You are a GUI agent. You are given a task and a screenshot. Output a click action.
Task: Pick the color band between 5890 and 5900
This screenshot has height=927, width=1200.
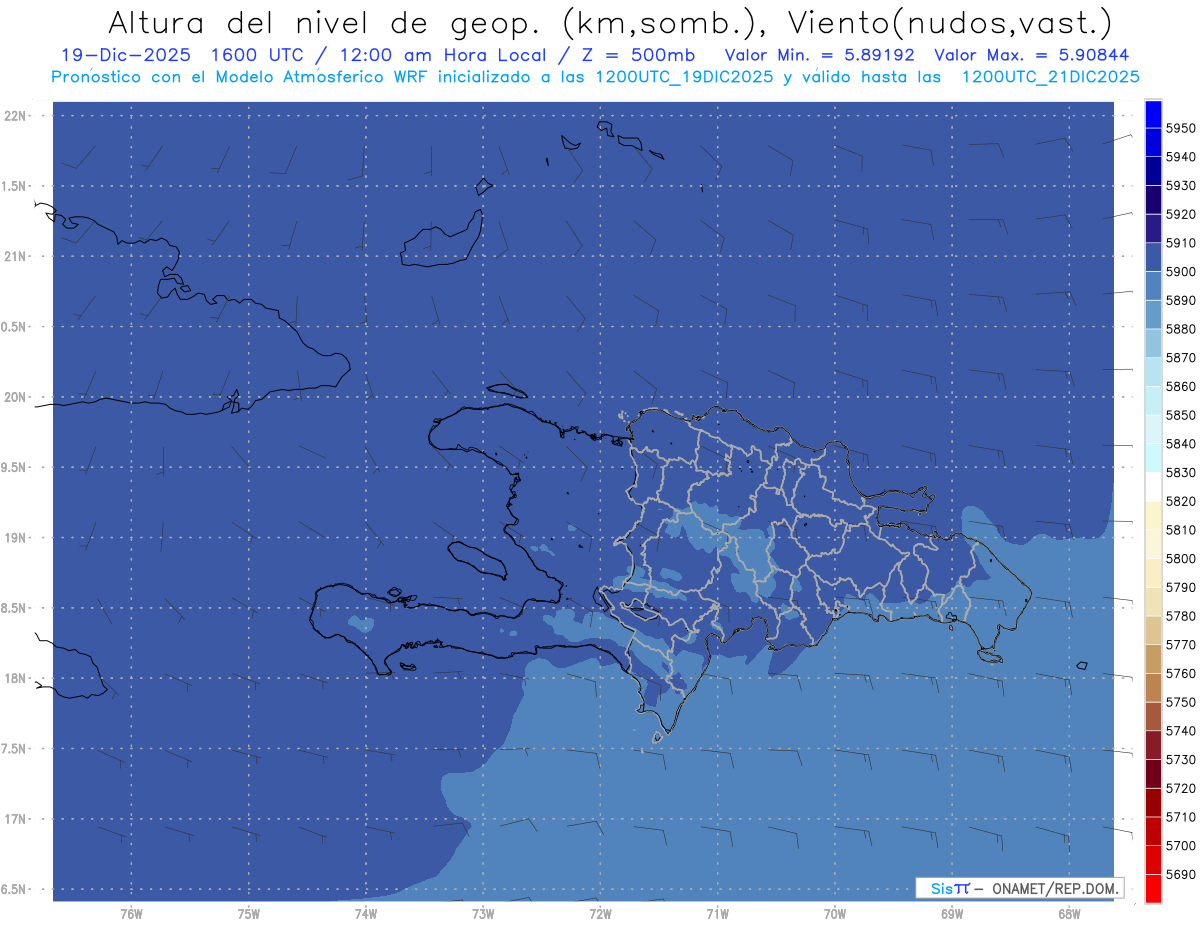tap(1153, 286)
